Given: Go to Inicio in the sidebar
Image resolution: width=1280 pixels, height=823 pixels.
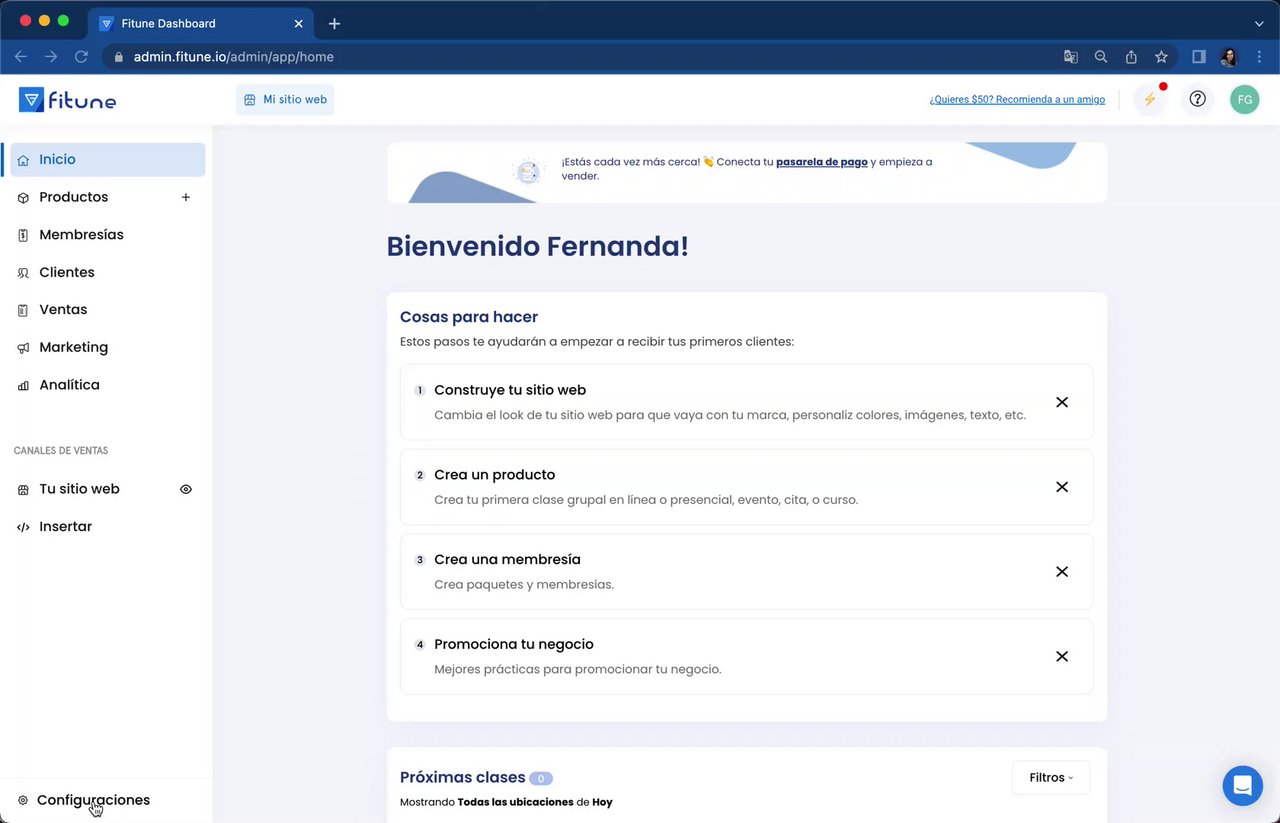Looking at the screenshot, I should click(107, 160).
